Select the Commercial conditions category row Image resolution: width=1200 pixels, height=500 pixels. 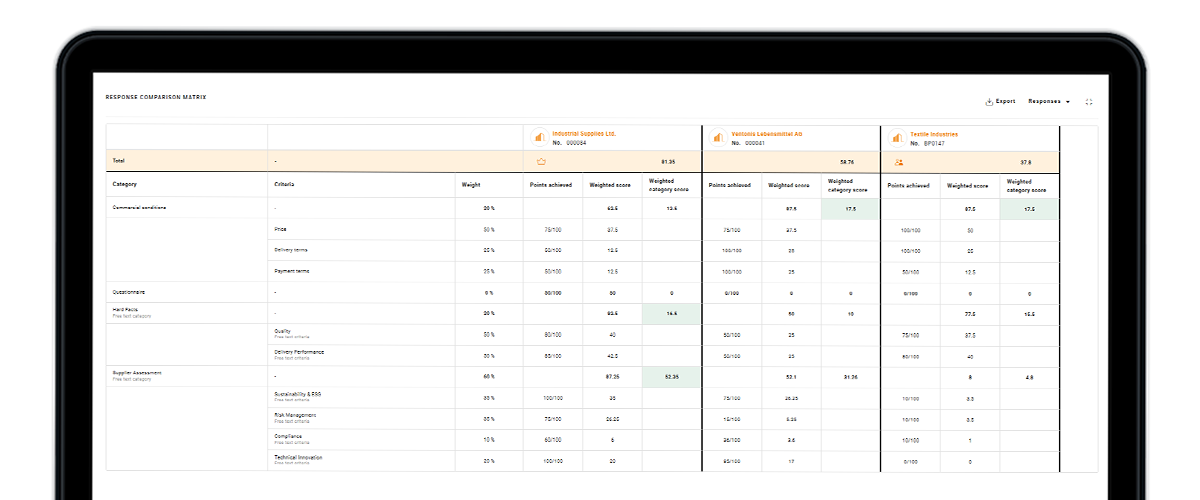(139, 208)
